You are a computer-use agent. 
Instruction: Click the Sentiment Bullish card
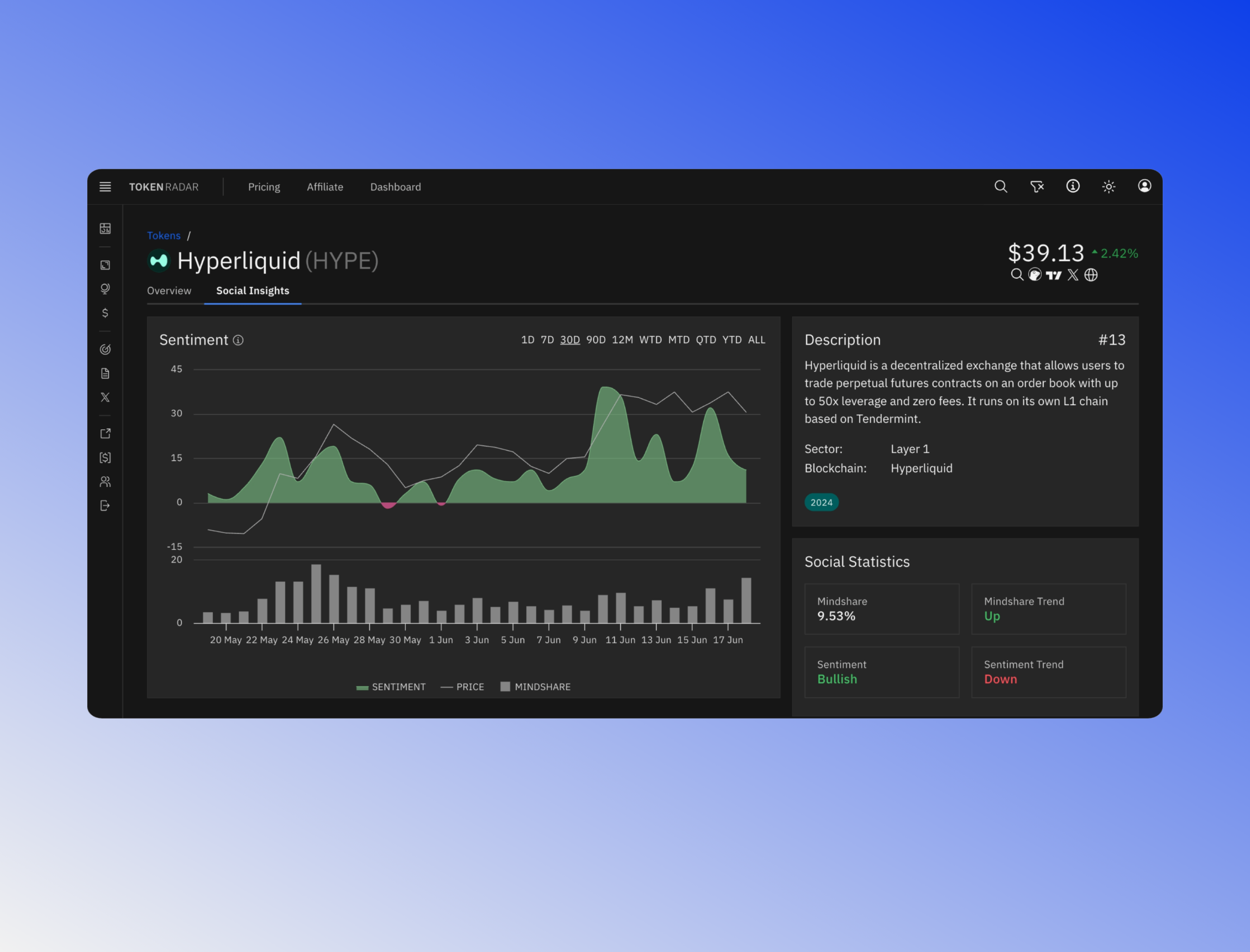[882, 672]
